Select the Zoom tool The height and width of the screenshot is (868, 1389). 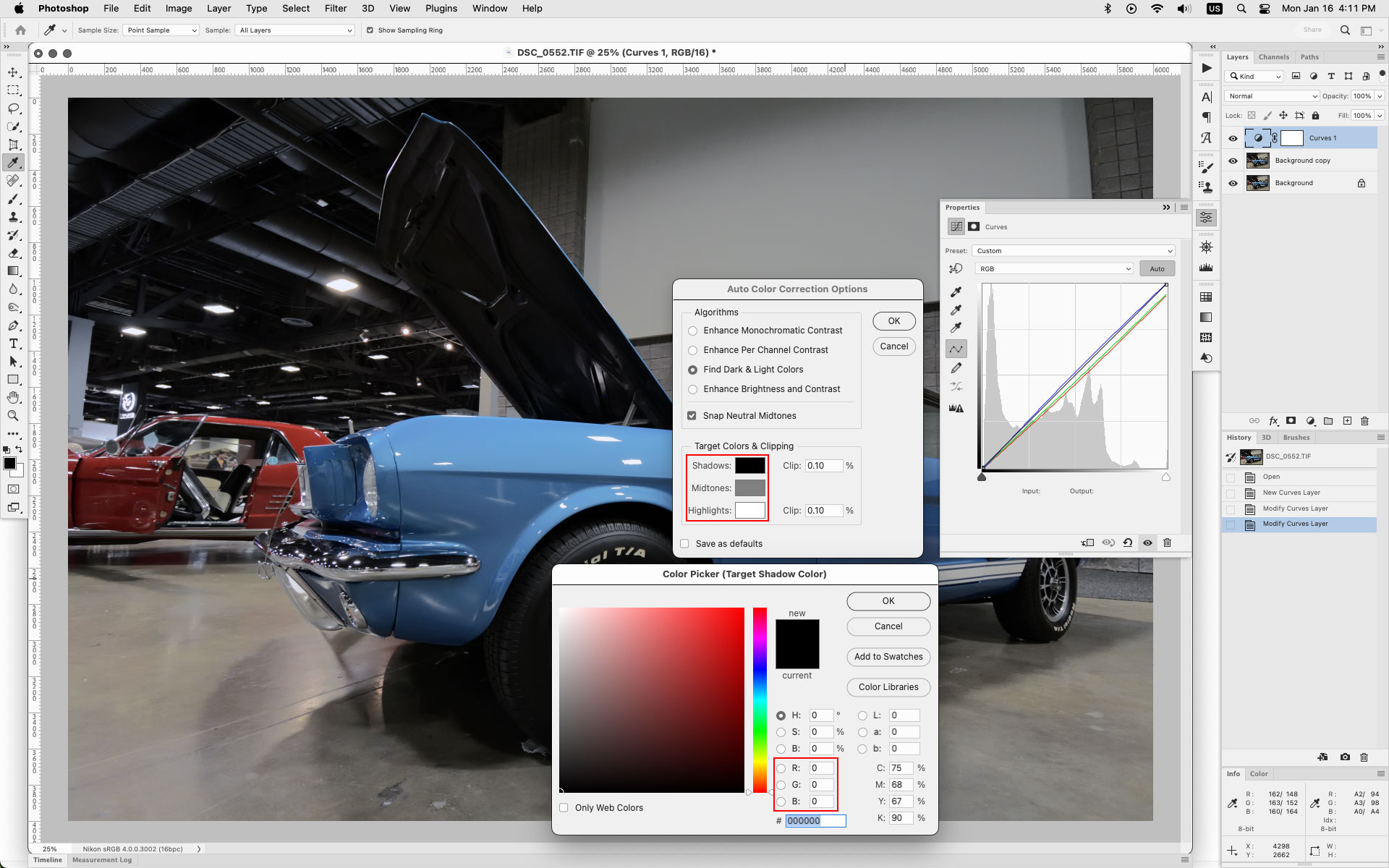[14, 416]
